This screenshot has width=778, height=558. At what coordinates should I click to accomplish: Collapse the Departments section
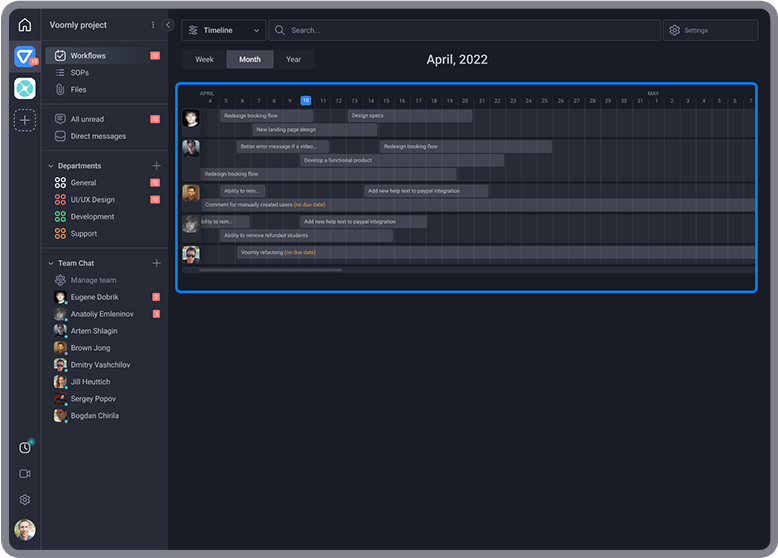[51, 166]
